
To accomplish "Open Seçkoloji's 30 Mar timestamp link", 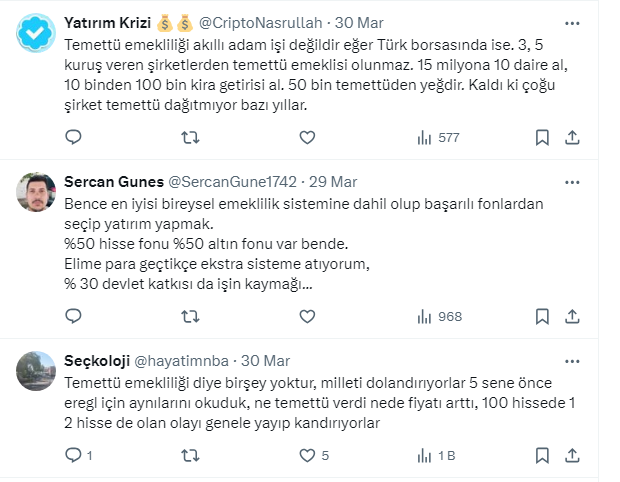I will (x=265, y=361).
